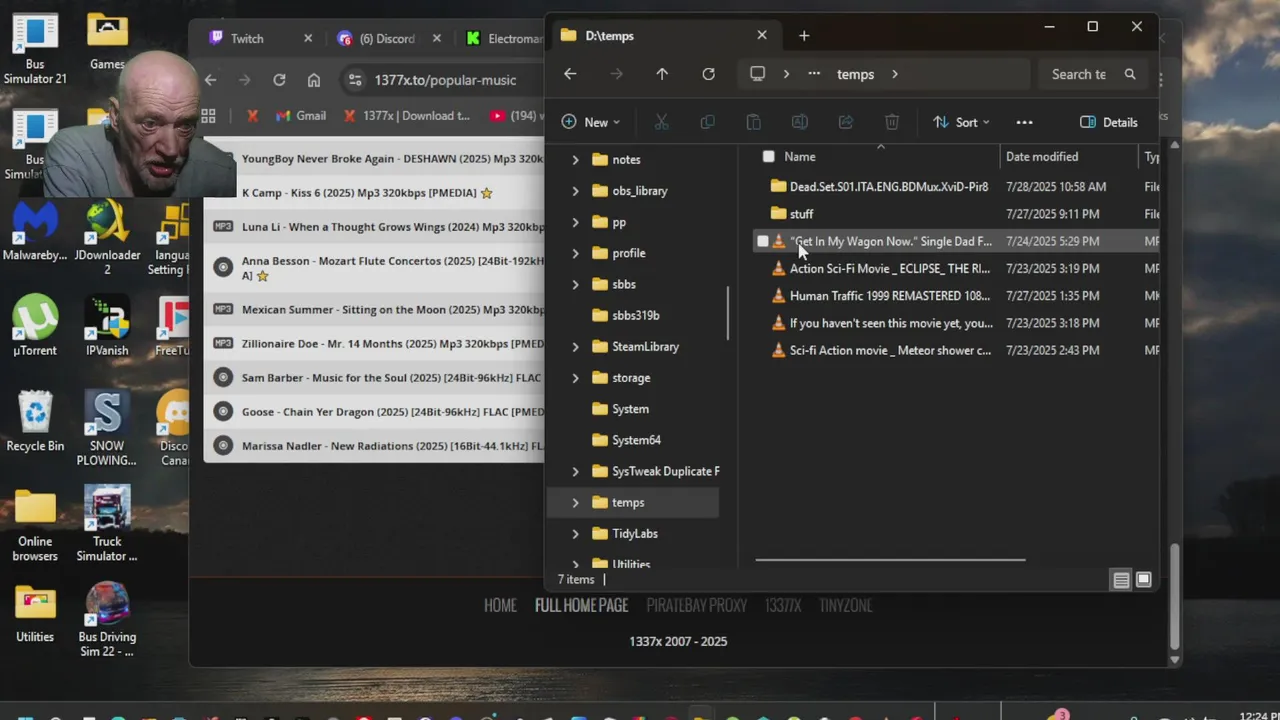Click the browser address bar 1377x.to/popular-music
This screenshot has height=720, width=1280.
coord(445,80)
